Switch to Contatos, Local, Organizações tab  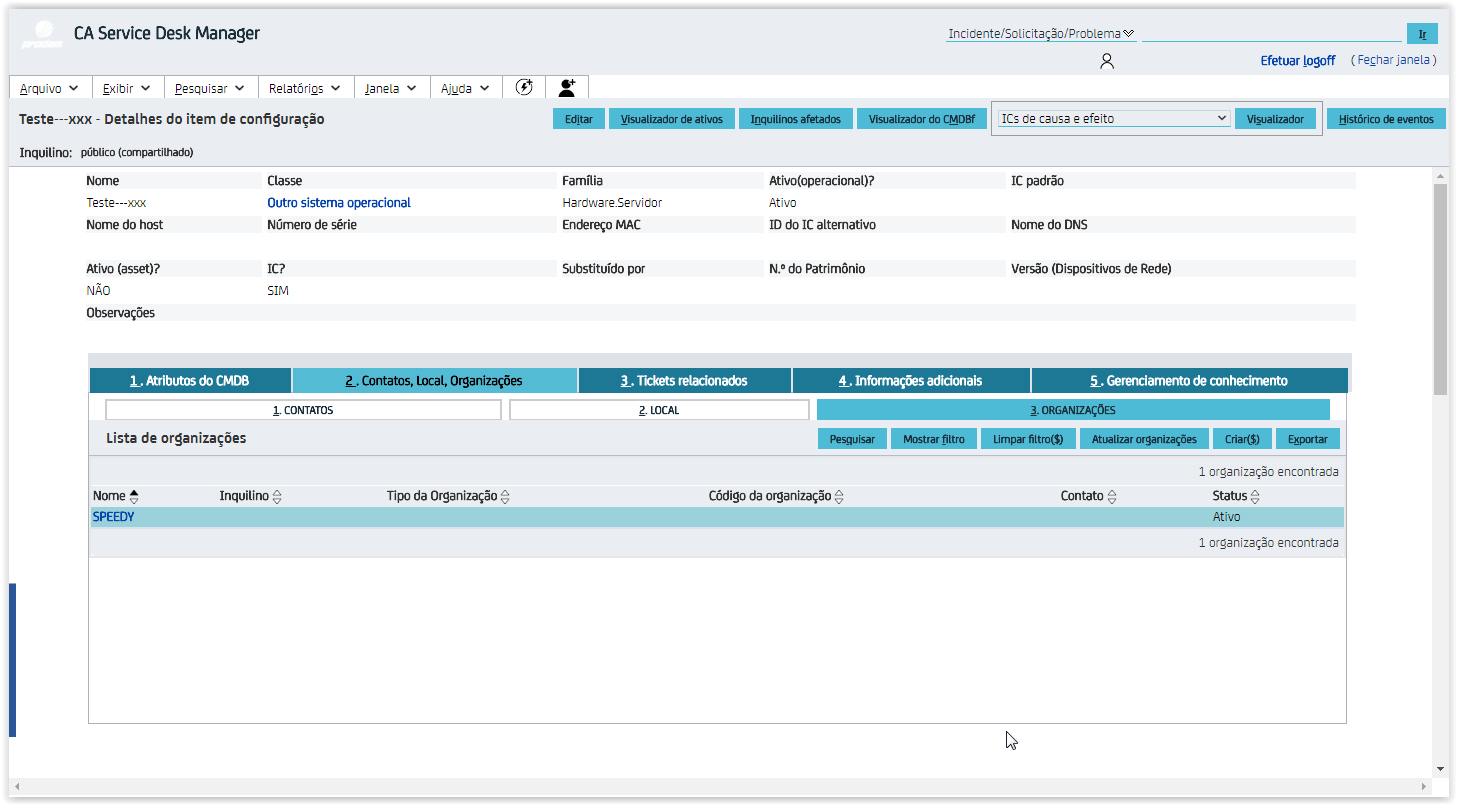pyautogui.click(x=434, y=381)
